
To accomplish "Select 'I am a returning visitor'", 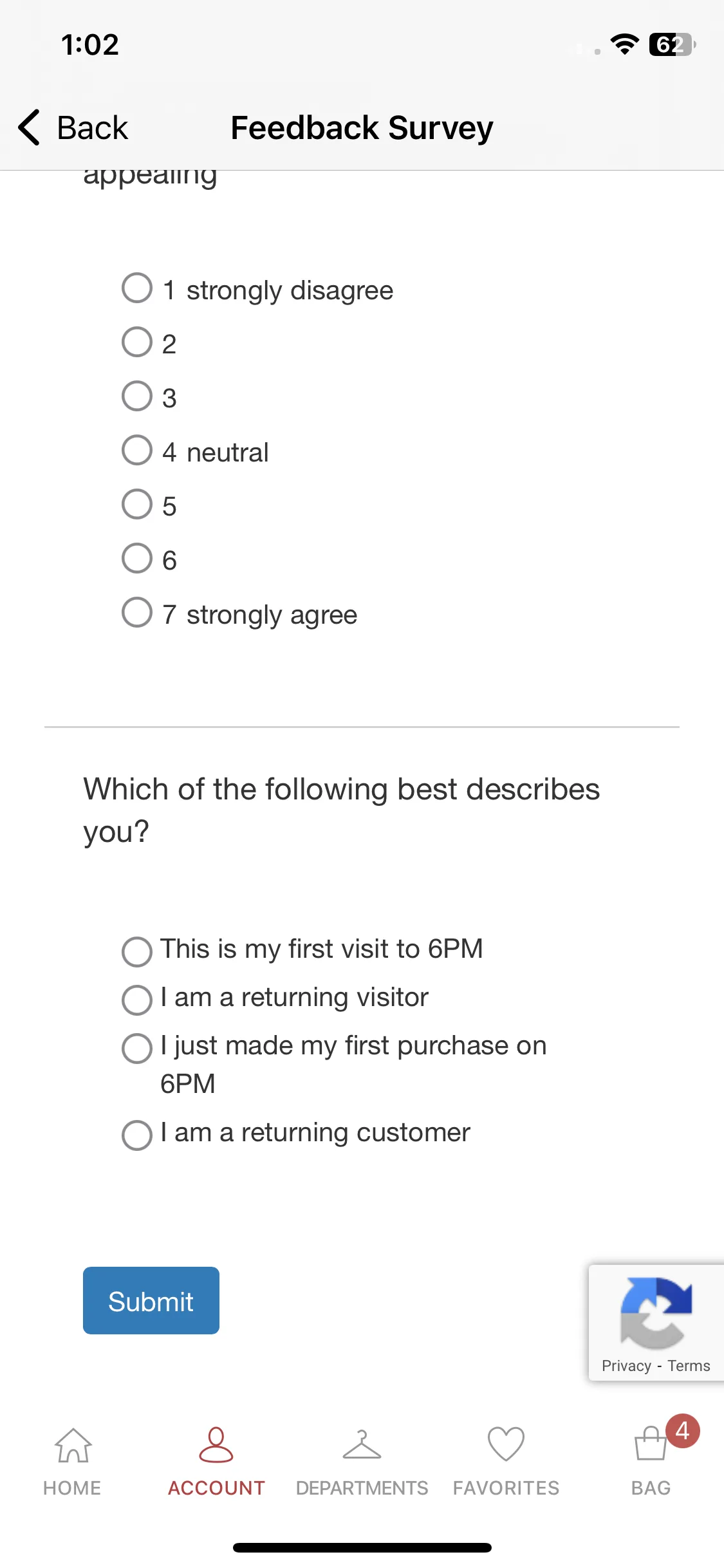I will click(137, 1000).
